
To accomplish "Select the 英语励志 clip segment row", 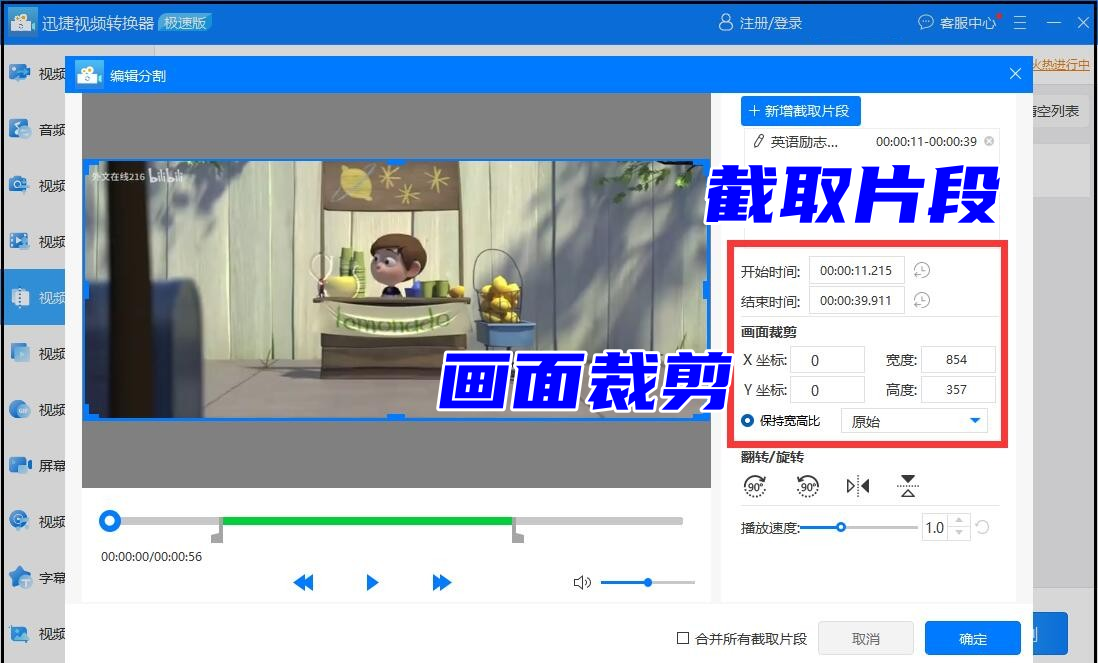I will [x=872, y=141].
